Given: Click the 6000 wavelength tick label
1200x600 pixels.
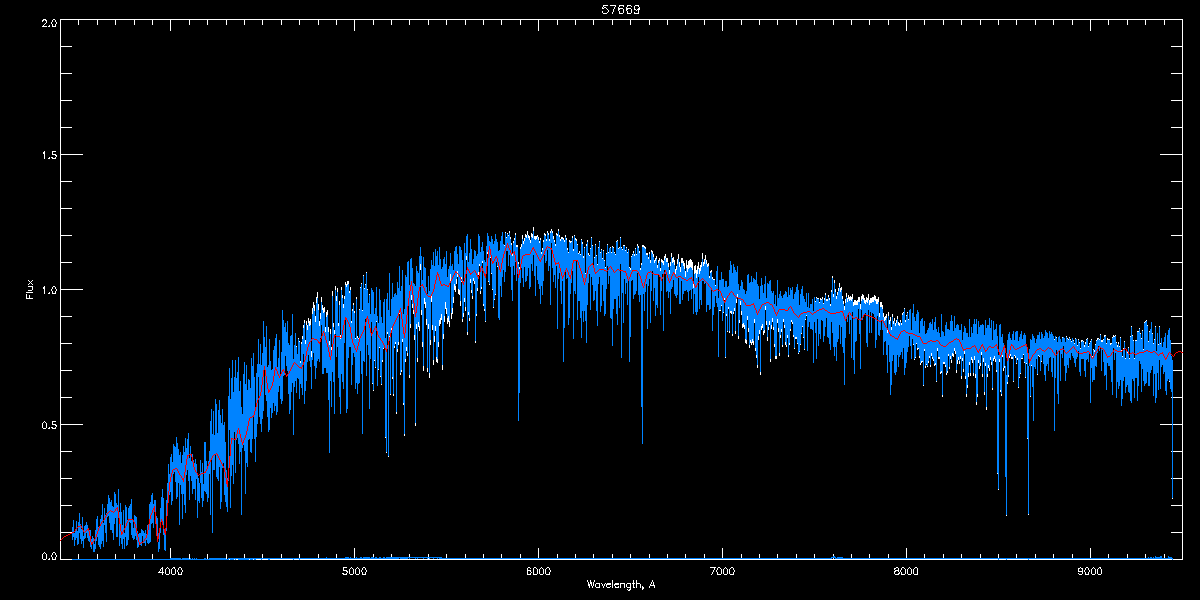Looking at the screenshot, I should 538,572.
